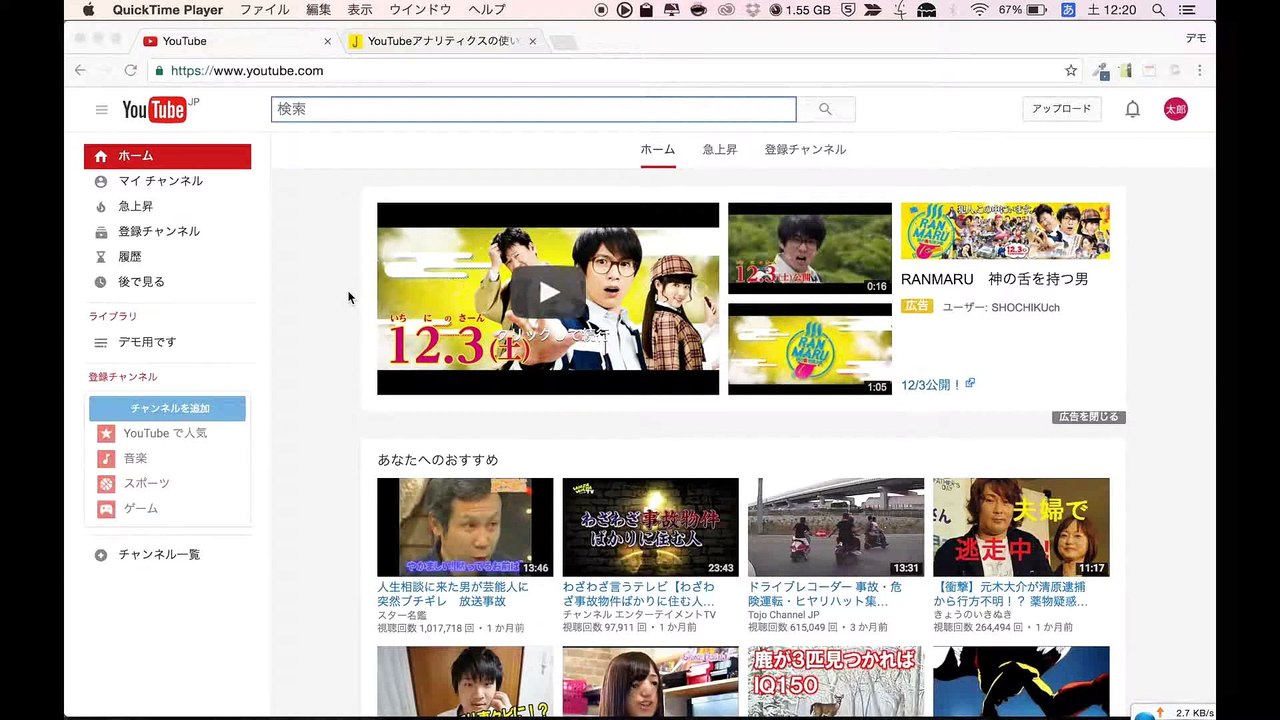Screen dimensions: 1280x720
Task: Open the 後で見る sidebar link
Action: tap(141, 282)
